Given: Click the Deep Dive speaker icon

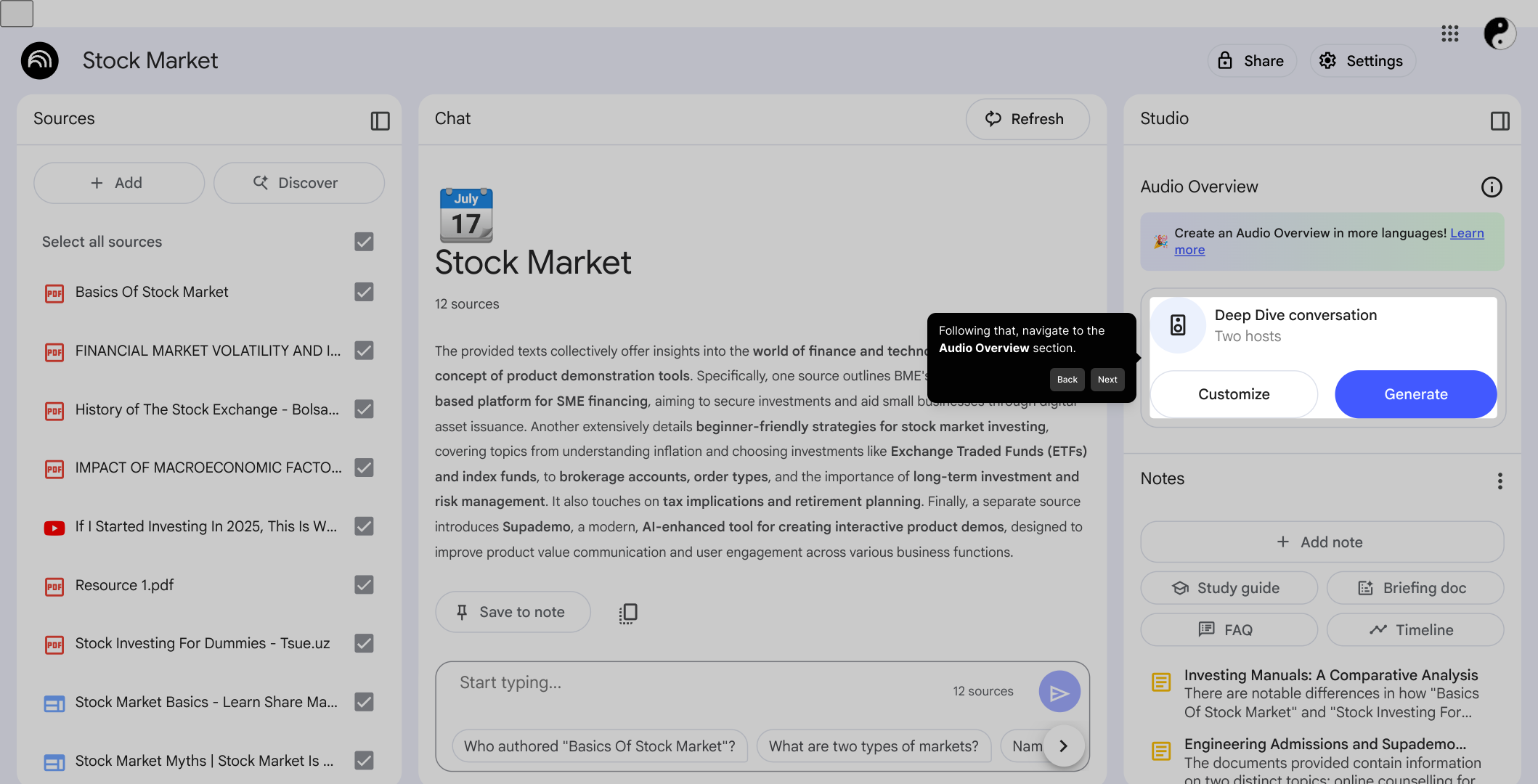Looking at the screenshot, I should tap(1178, 325).
